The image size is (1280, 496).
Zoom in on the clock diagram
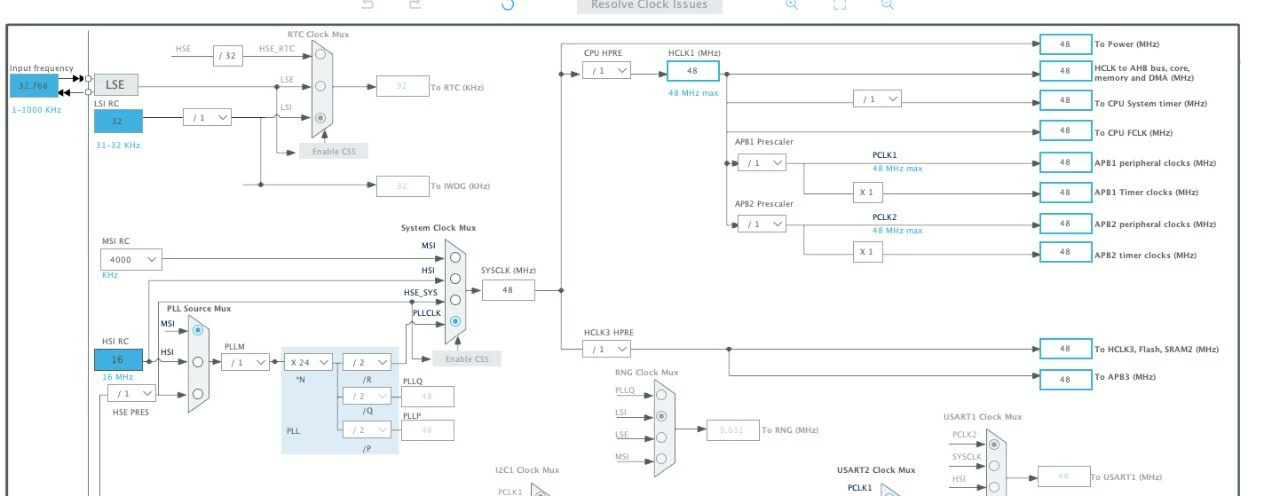[x=791, y=4]
